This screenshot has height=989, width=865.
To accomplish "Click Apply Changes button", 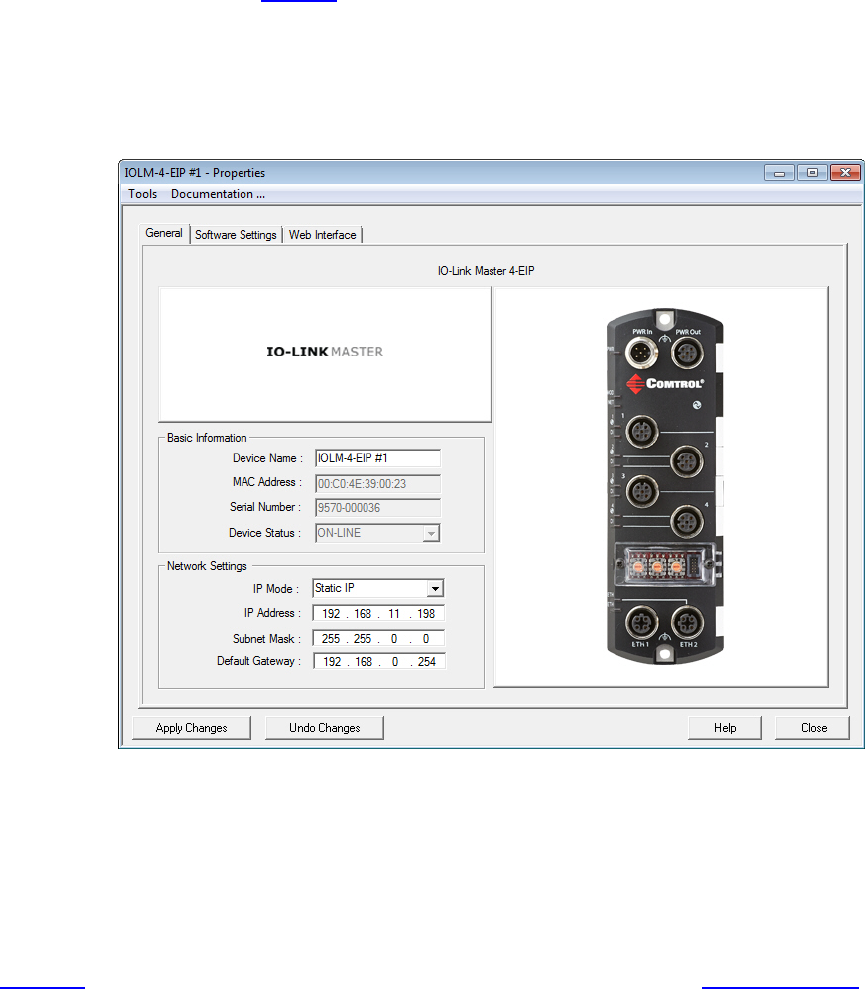I will click(191, 728).
